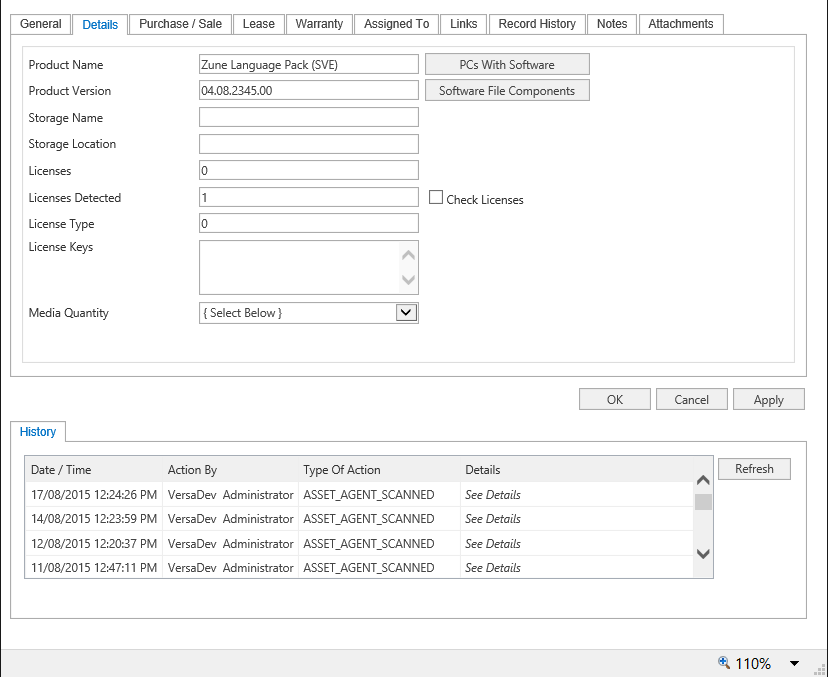View See Details for 17/08/2015 entry
Viewport: 828px width, 677px height.
coord(492,495)
